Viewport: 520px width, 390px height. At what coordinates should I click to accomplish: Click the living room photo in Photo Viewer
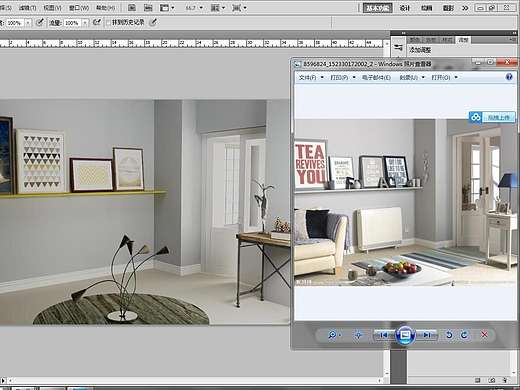(405, 202)
